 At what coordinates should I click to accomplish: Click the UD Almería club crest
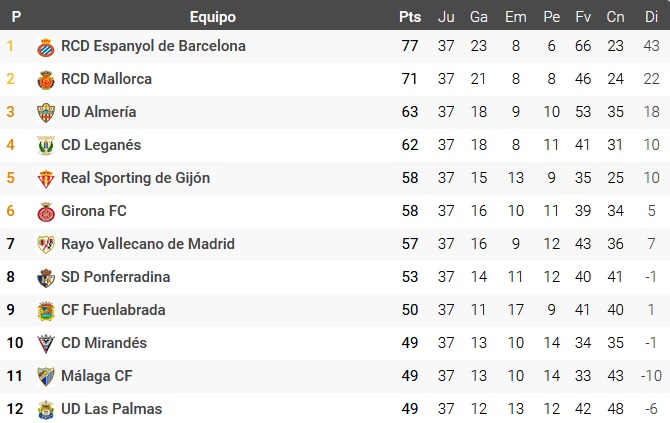pyautogui.click(x=45, y=112)
